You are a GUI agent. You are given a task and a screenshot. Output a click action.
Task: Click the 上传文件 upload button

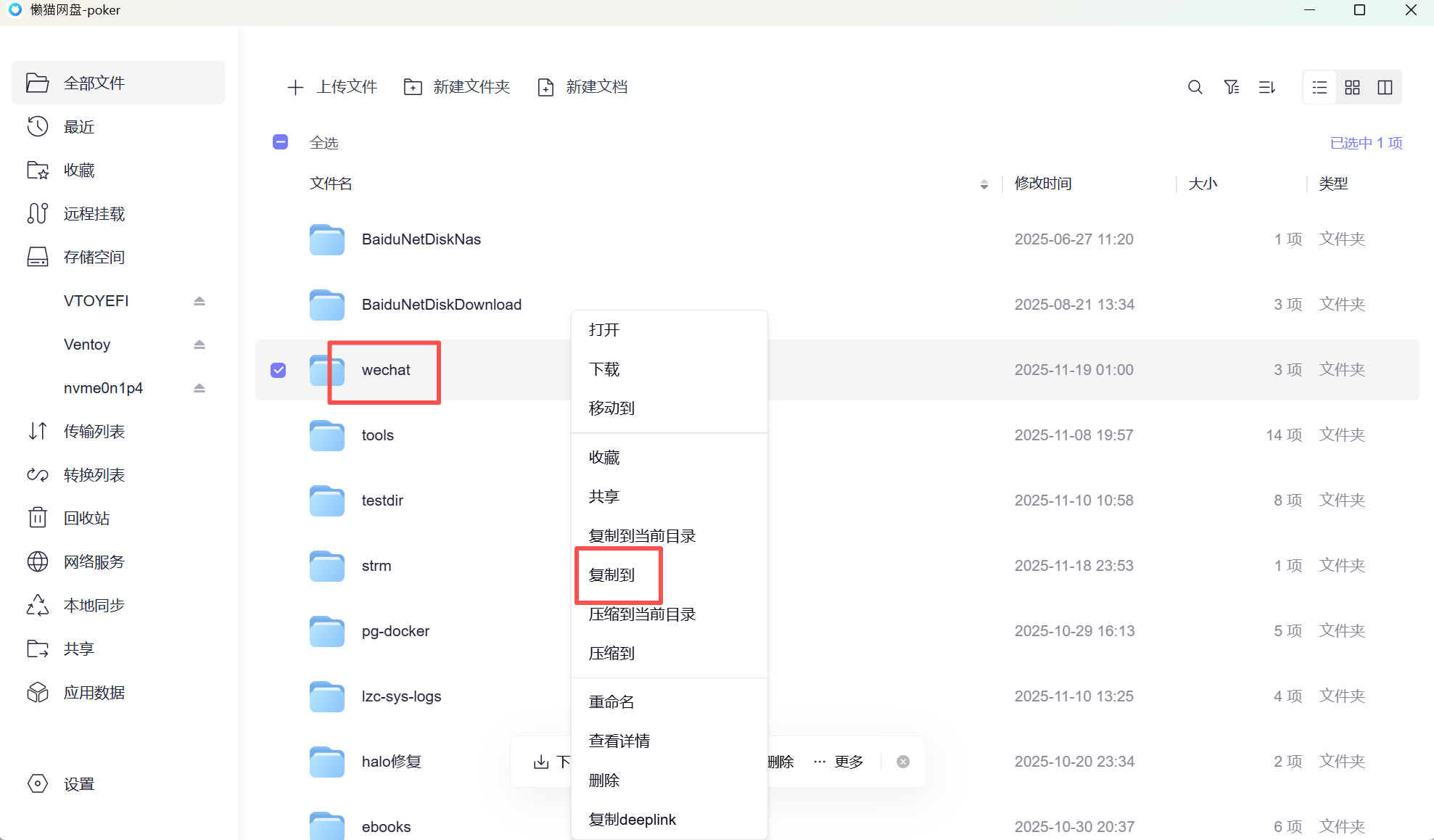332,87
